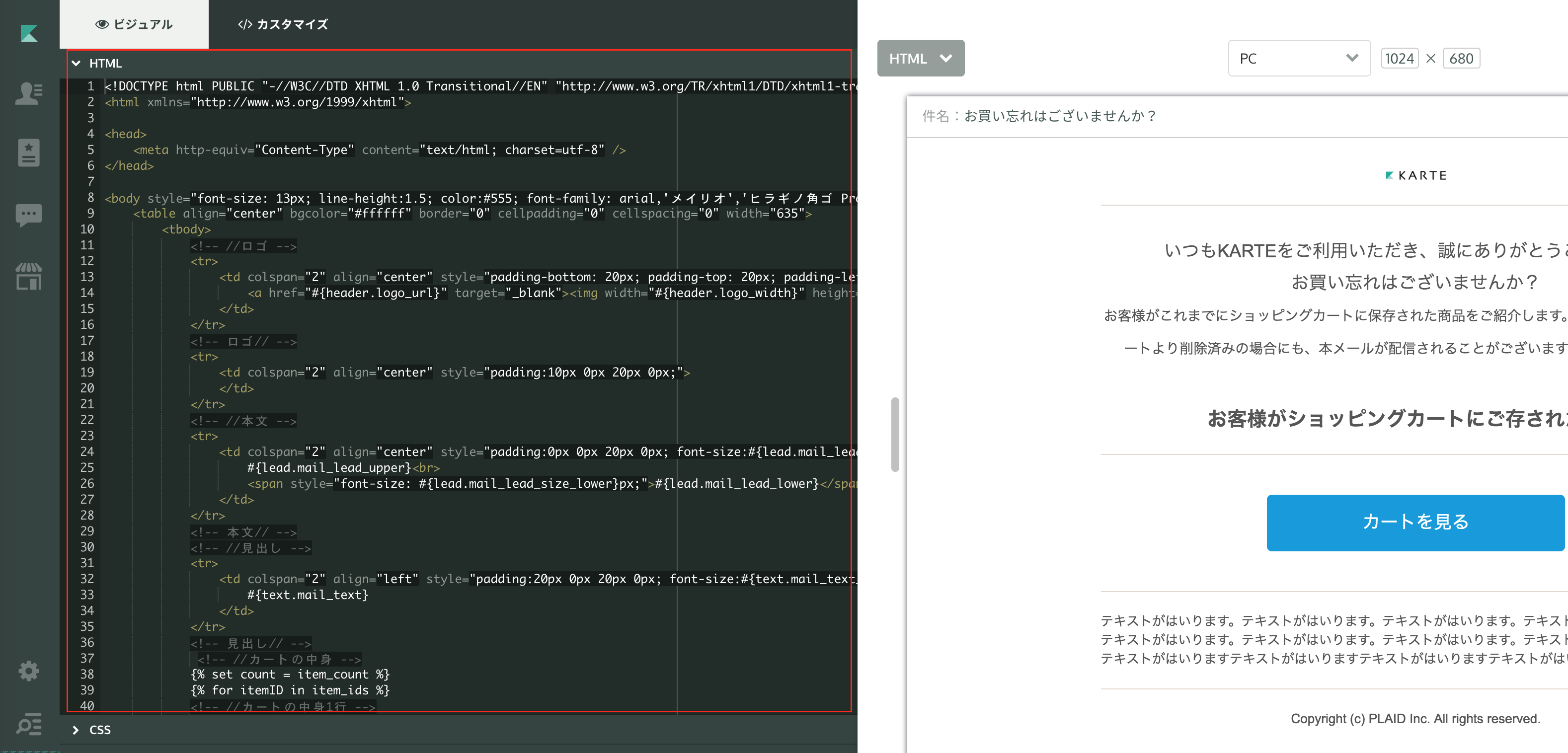Click the HTML label to collapse section

106,63
